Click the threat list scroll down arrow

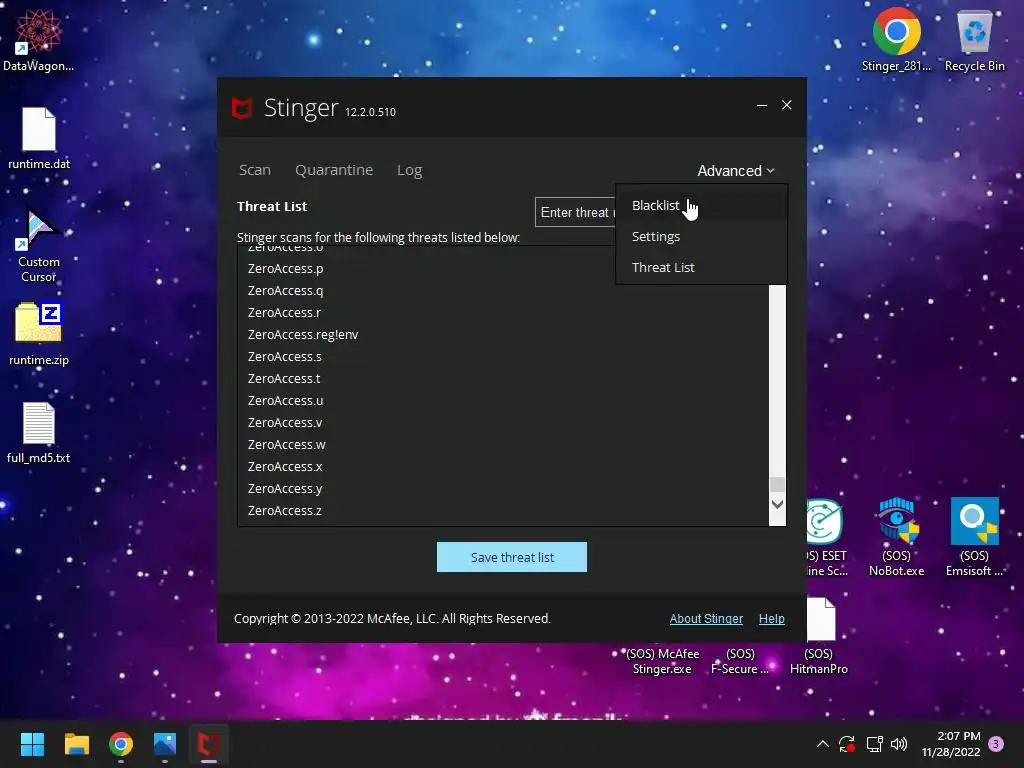(777, 504)
